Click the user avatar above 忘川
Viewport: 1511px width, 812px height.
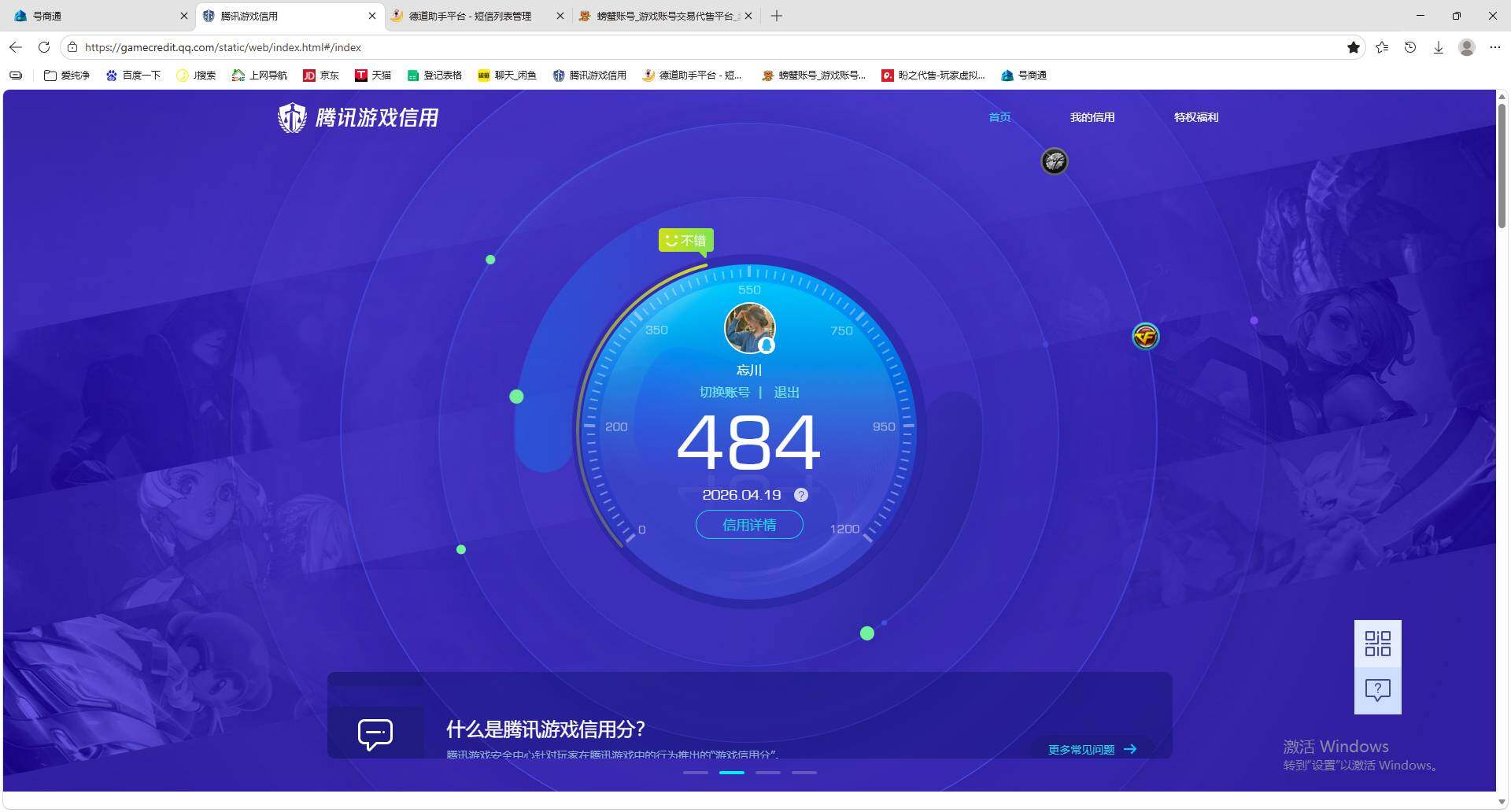coord(749,327)
